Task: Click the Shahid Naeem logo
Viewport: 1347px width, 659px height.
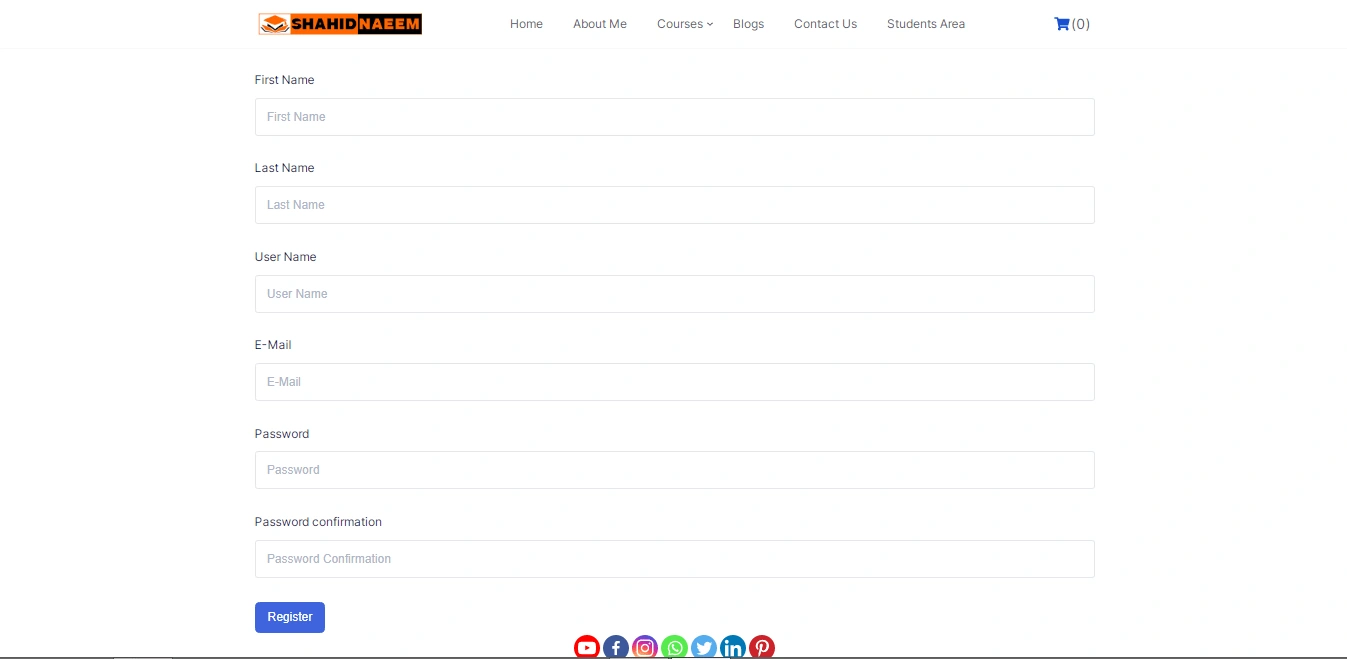Action: pyautogui.click(x=340, y=24)
